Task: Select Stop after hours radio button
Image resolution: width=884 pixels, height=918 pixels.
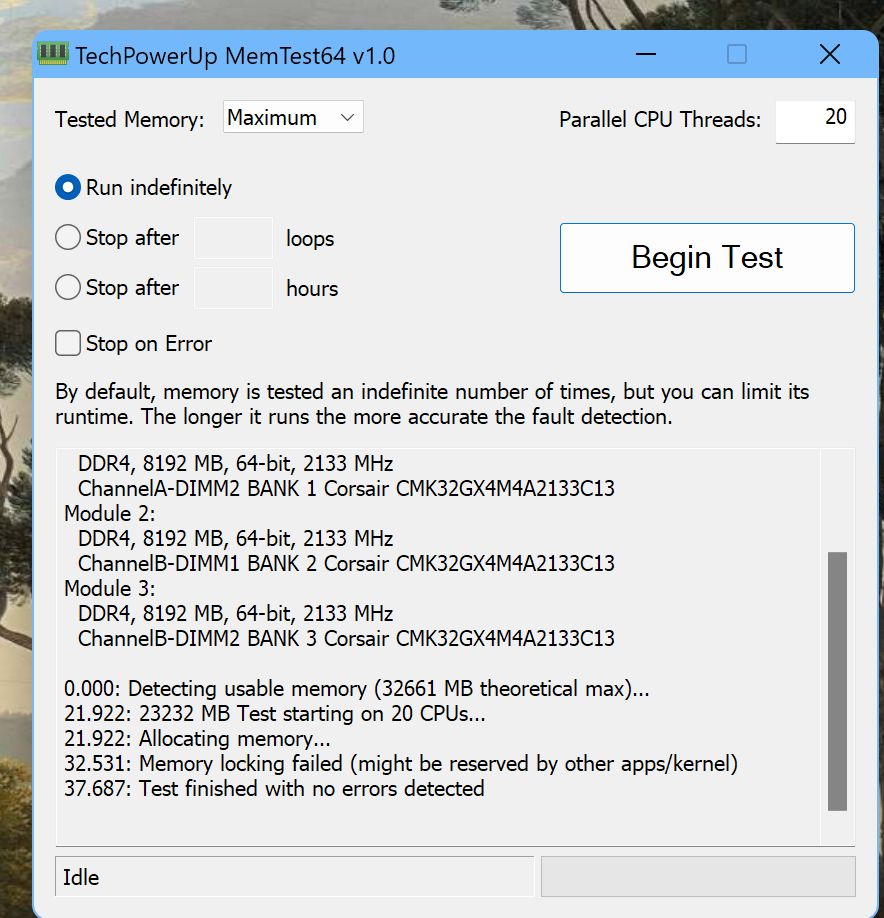Action: (x=68, y=287)
